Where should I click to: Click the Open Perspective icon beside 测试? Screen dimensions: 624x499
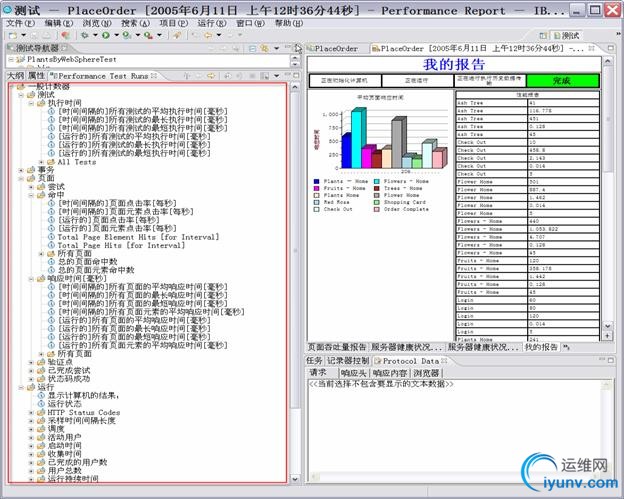(543, 36)
